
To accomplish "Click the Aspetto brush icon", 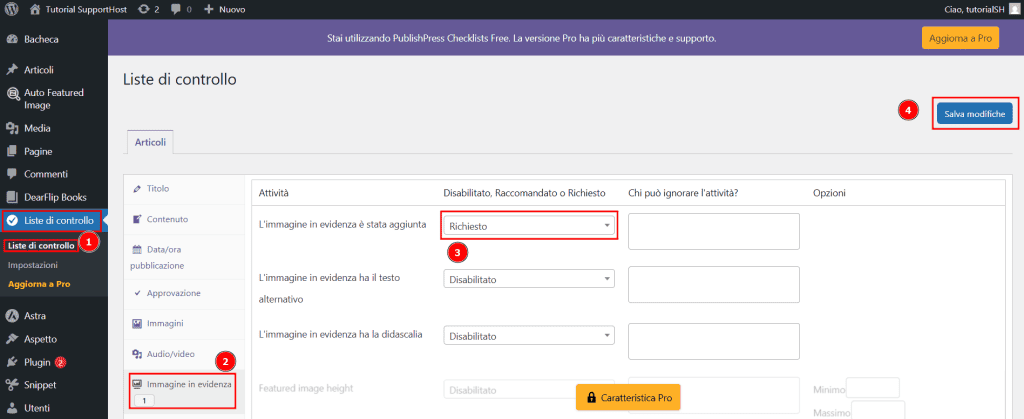I will [12, 339].
